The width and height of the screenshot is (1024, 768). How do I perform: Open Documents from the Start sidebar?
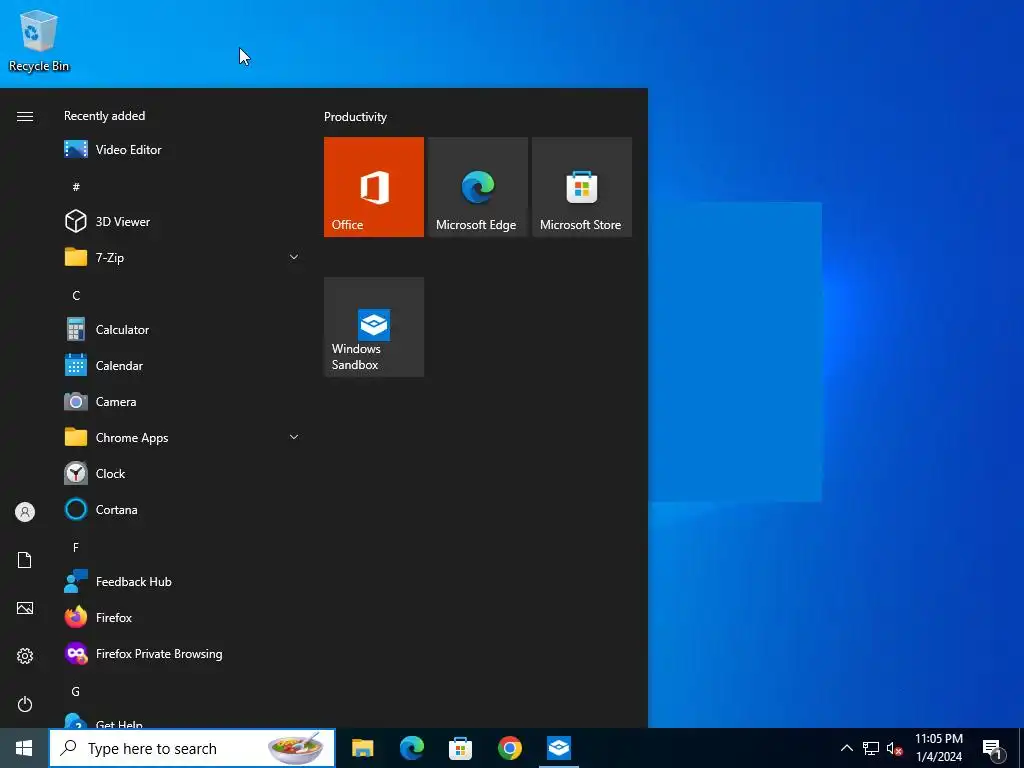(25, 560)
